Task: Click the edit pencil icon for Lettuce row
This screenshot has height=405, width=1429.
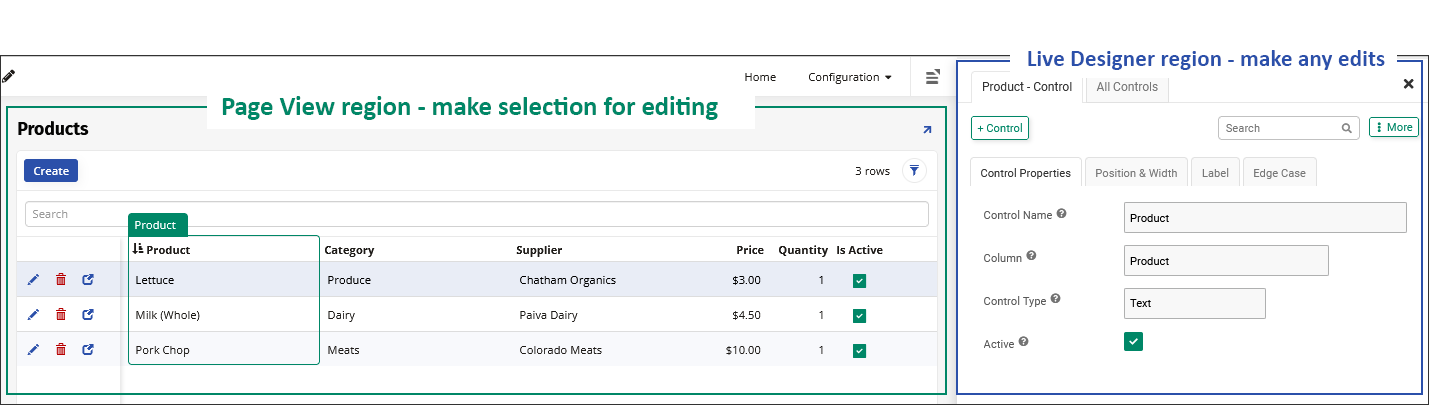Action: click(34, 280)
